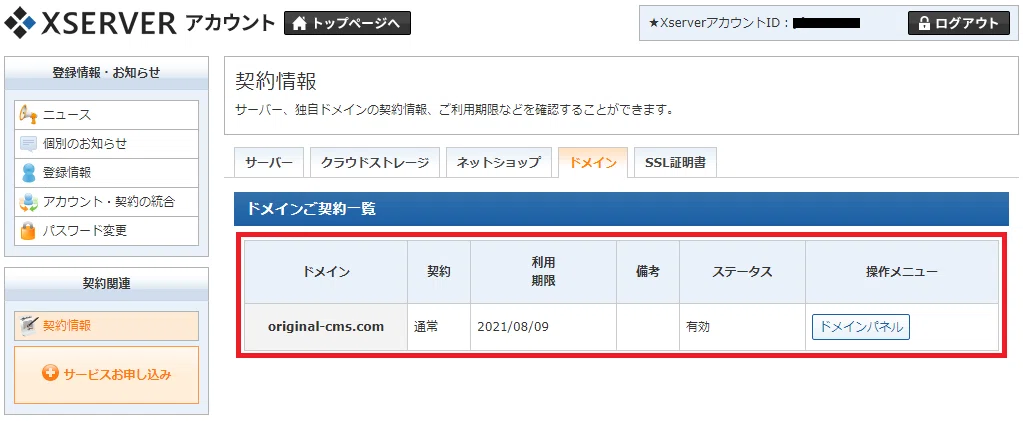Click the person icon beside 登録情報
Screen dimensions: 1023x421
pos(29,173)
